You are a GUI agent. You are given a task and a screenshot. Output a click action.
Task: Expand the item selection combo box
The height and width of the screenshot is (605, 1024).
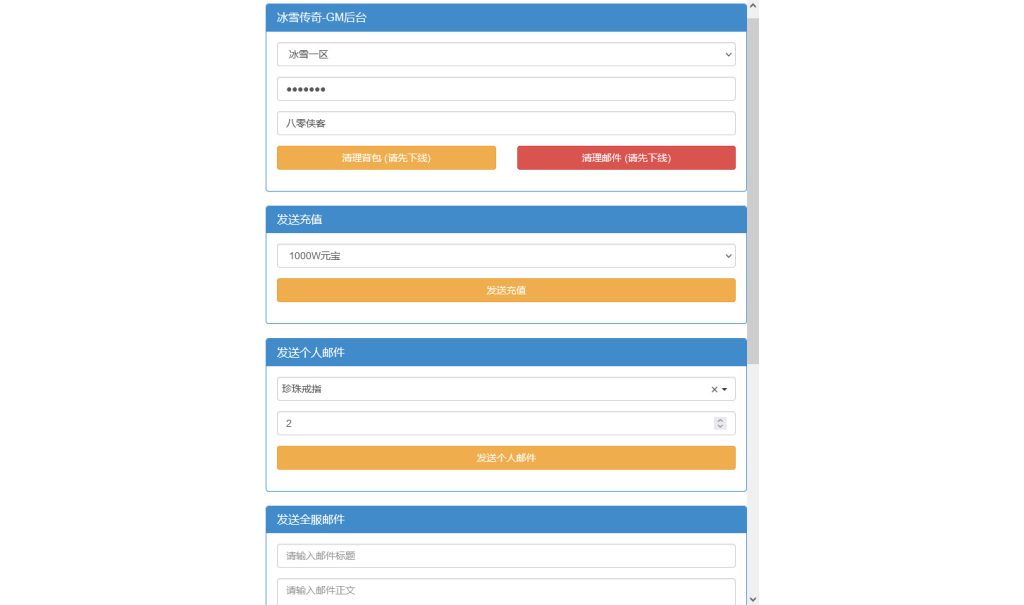pyautogui.click(x=506, y=388)
